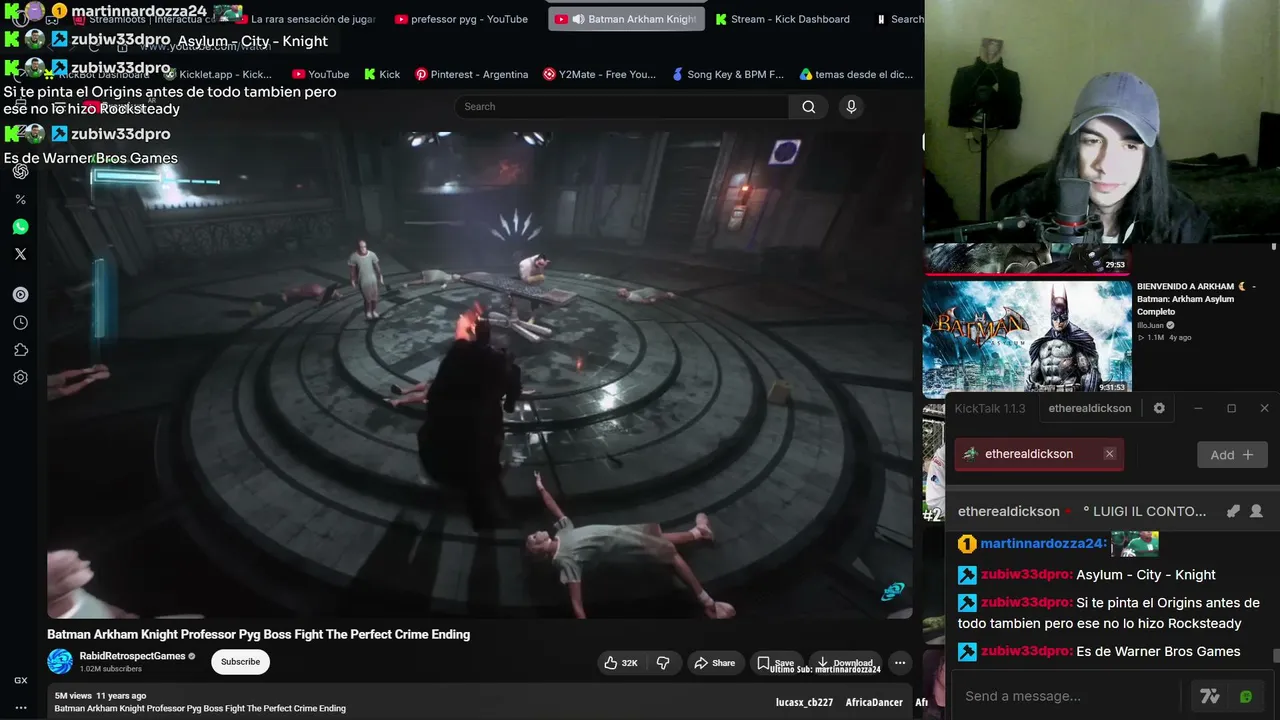
Task: Open pinned messages in KickTalk chat header
Action: click(1233, 511)
